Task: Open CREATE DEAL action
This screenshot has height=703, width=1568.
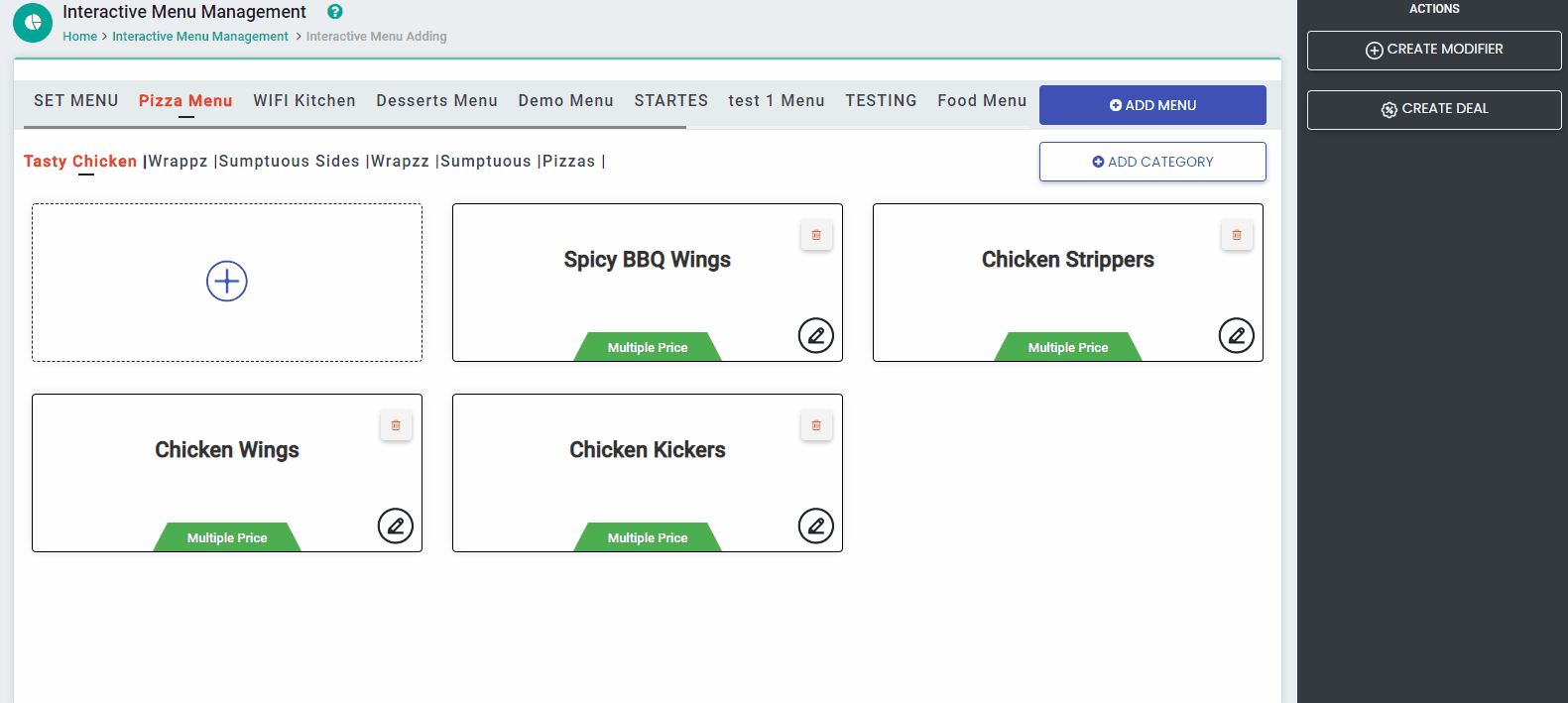Action: pos(1434,109)
